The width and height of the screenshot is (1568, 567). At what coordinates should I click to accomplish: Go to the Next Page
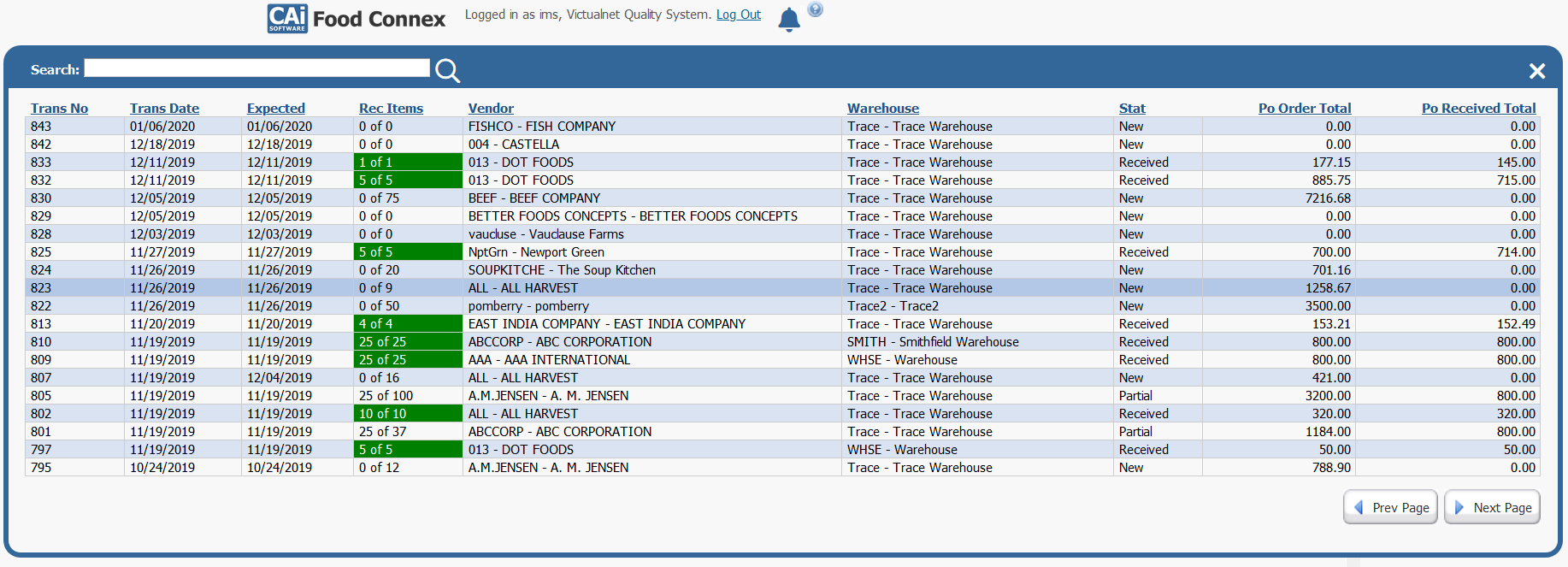point(1492,507)
